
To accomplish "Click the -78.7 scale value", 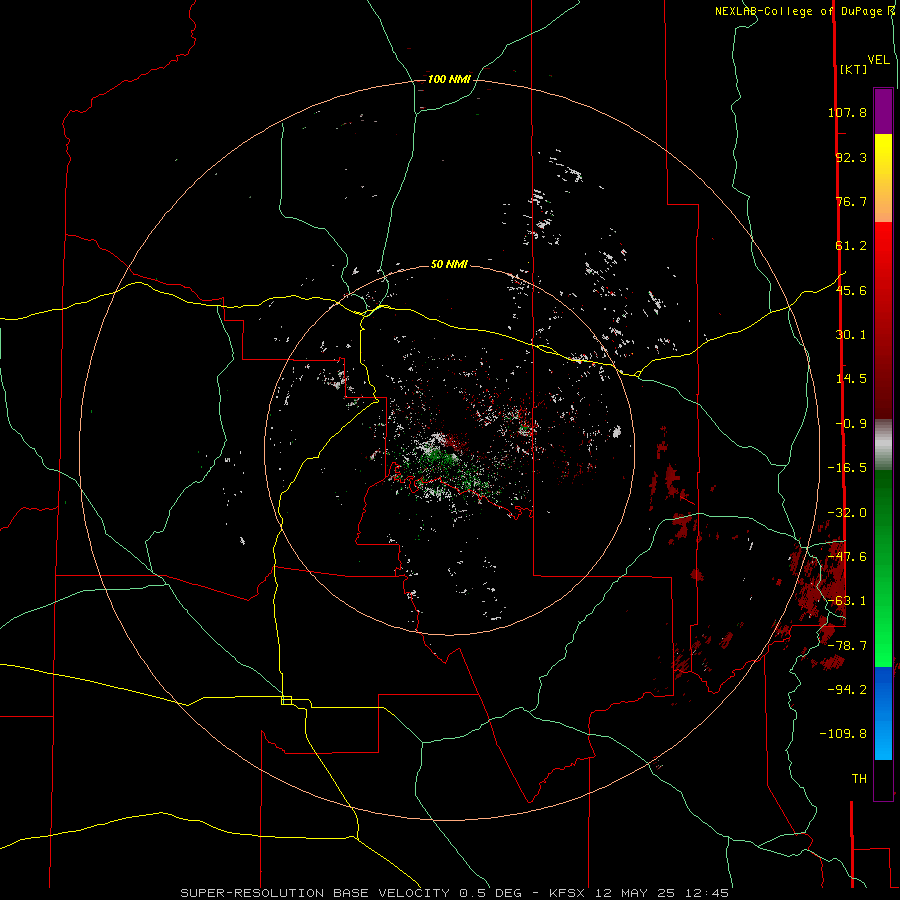I will click(847, 646).
